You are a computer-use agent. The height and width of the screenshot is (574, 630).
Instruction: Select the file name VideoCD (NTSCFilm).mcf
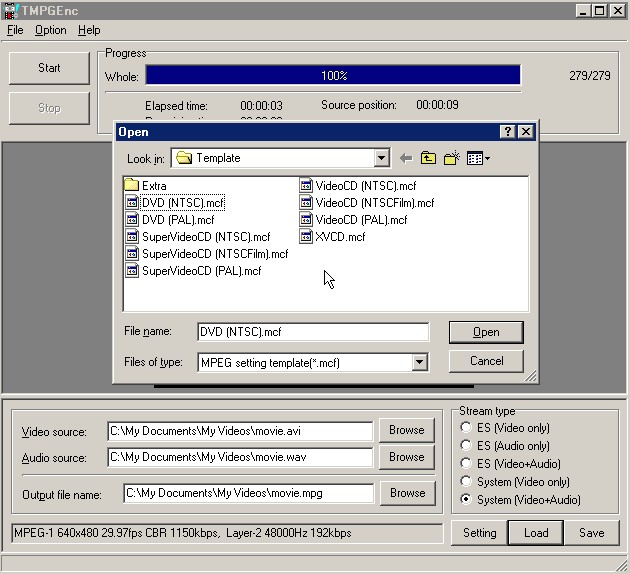[x=375, y=203]
